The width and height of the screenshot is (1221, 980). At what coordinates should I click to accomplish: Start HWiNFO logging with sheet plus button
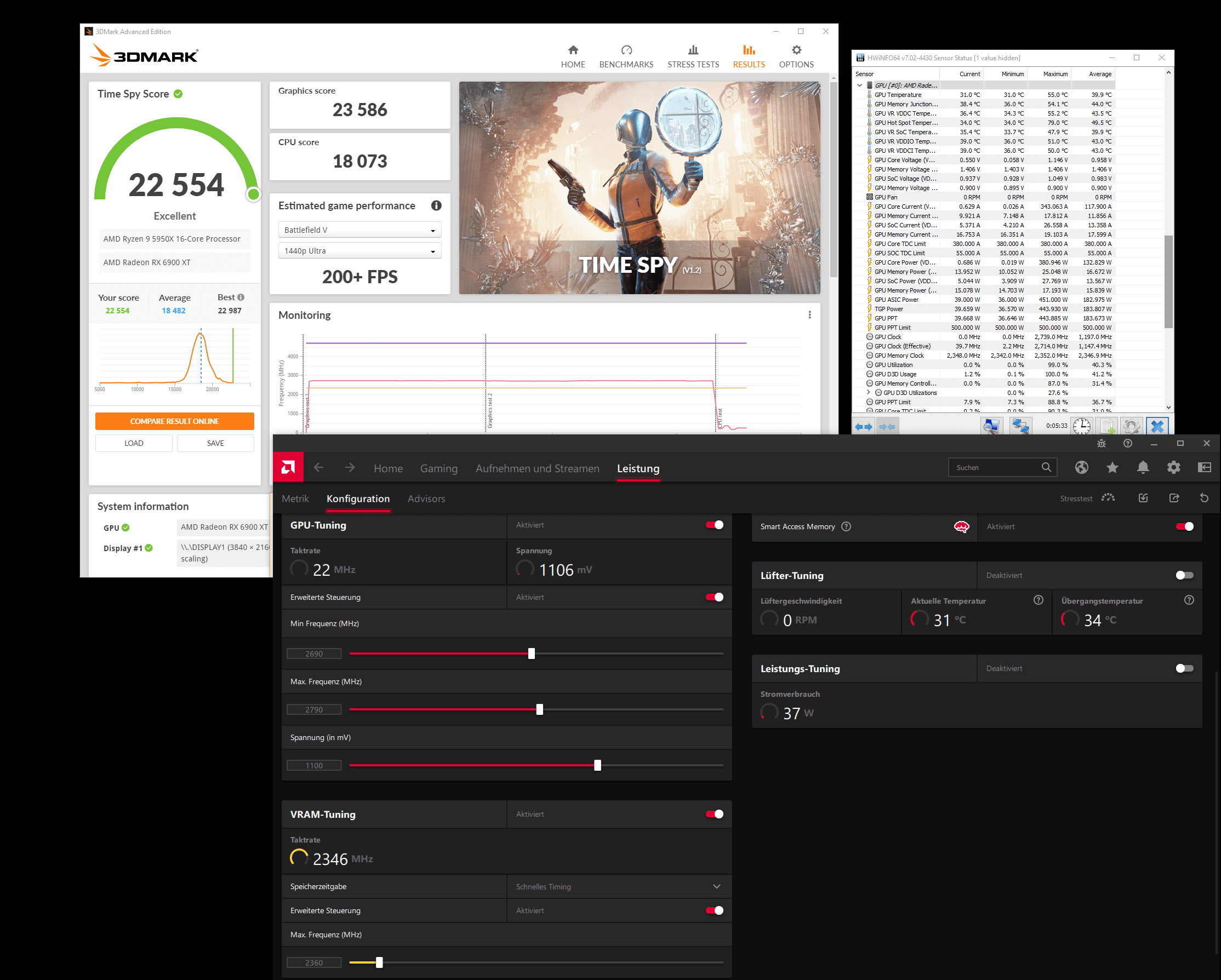(1106, 426)
